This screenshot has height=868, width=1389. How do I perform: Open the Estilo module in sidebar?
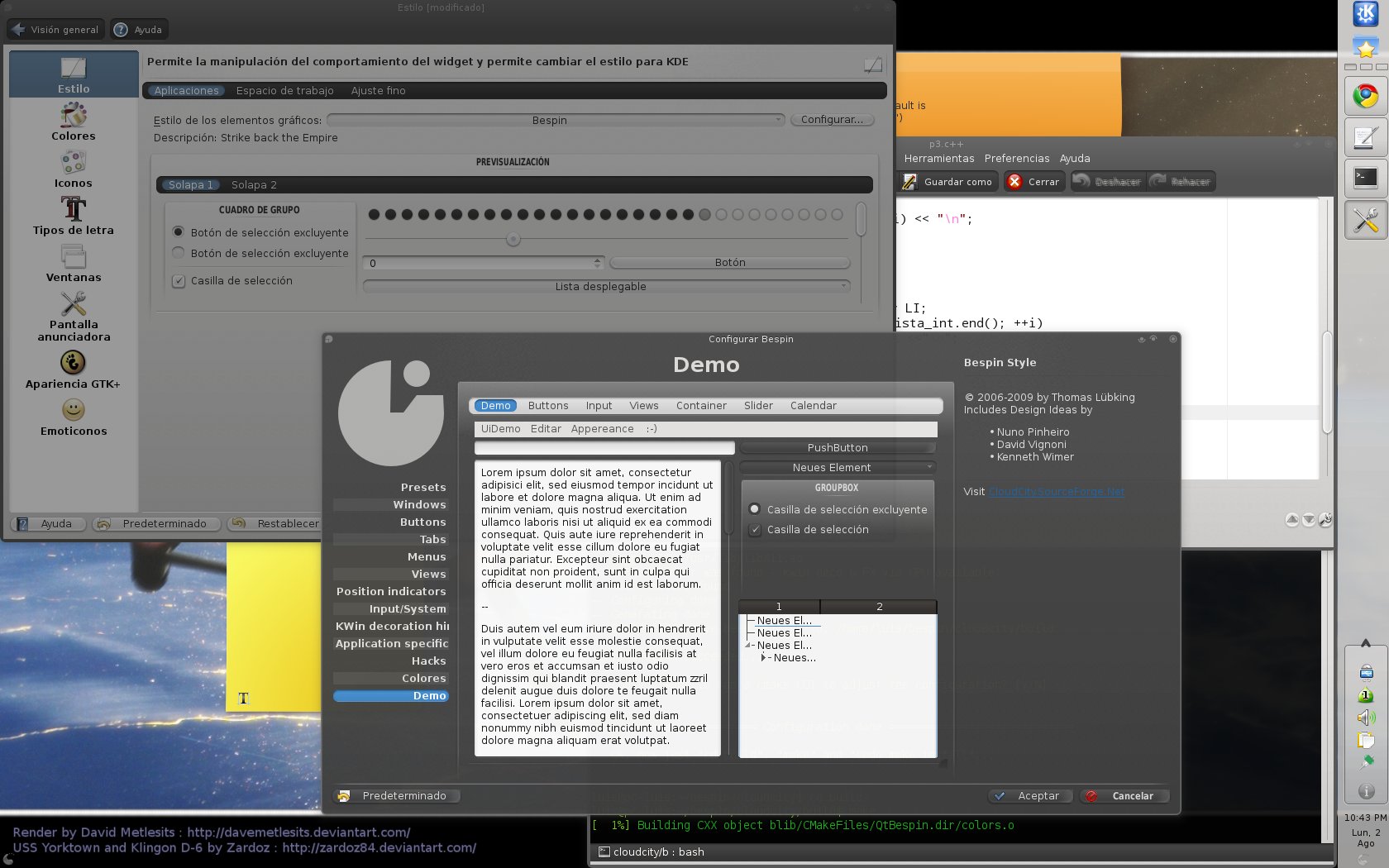pos(74,74)
